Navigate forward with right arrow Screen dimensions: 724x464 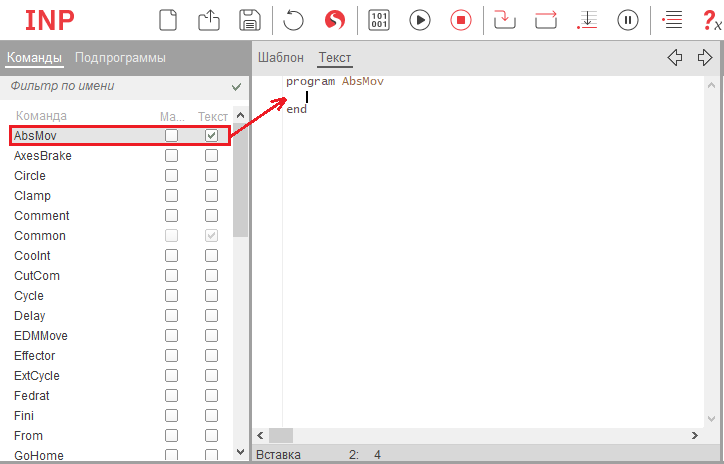pyautogui.click(x=705, y=58)
